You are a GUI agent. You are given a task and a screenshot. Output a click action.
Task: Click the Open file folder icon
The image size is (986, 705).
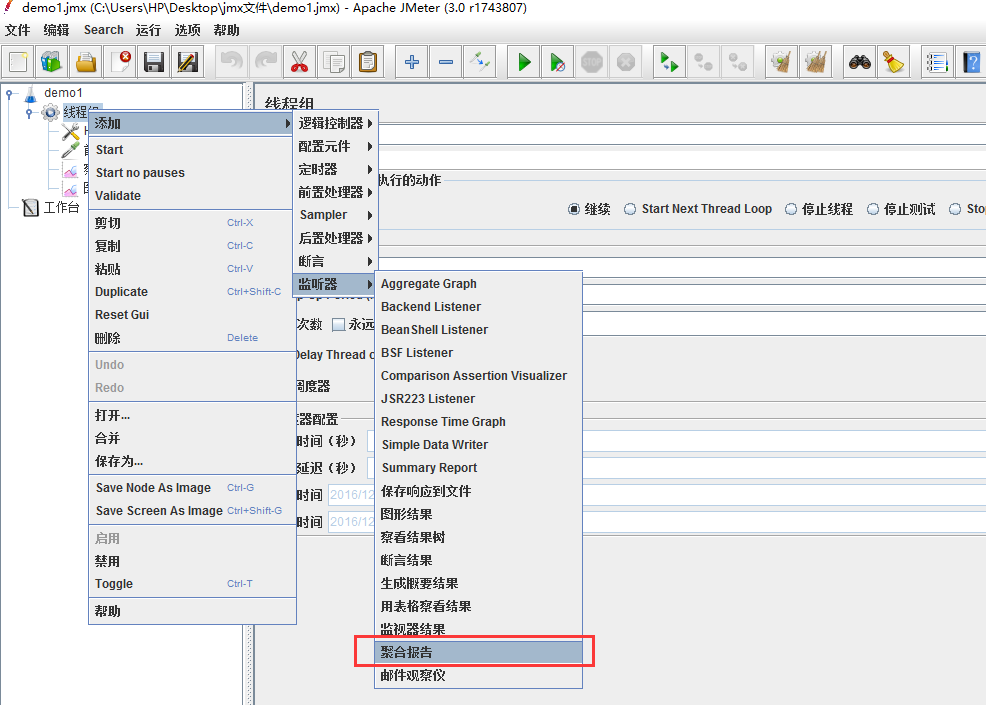(86, 62)
